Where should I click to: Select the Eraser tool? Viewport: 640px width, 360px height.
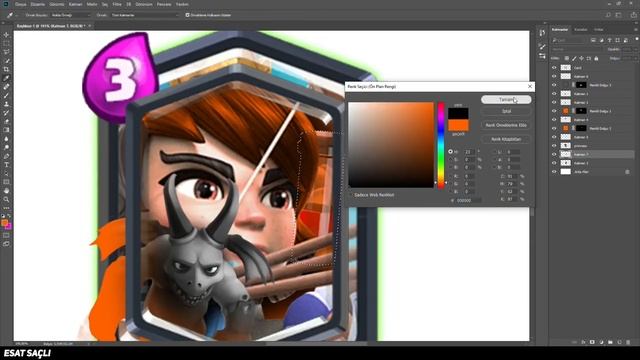6,121
